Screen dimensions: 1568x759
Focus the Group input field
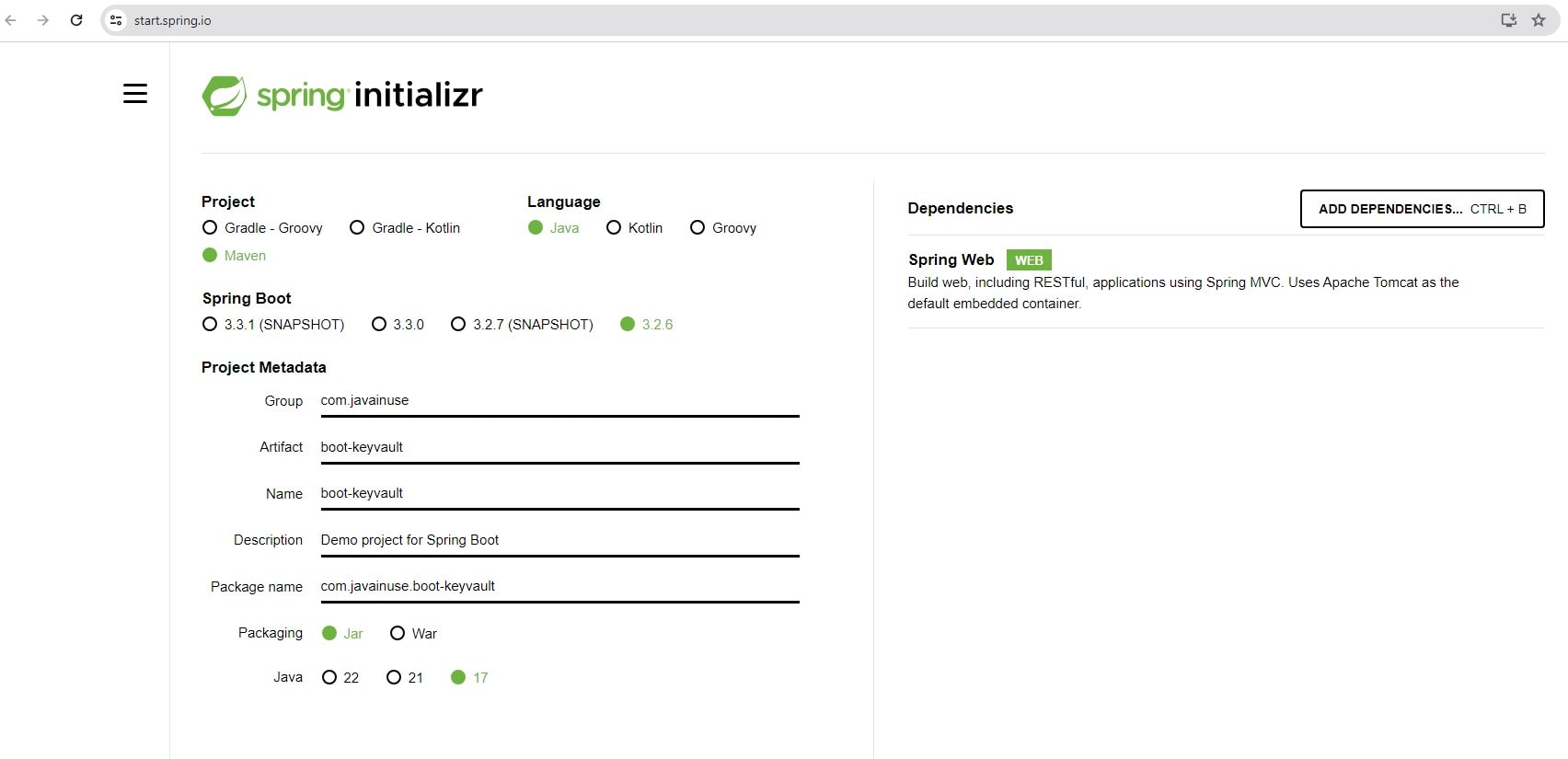pos(559,401)
